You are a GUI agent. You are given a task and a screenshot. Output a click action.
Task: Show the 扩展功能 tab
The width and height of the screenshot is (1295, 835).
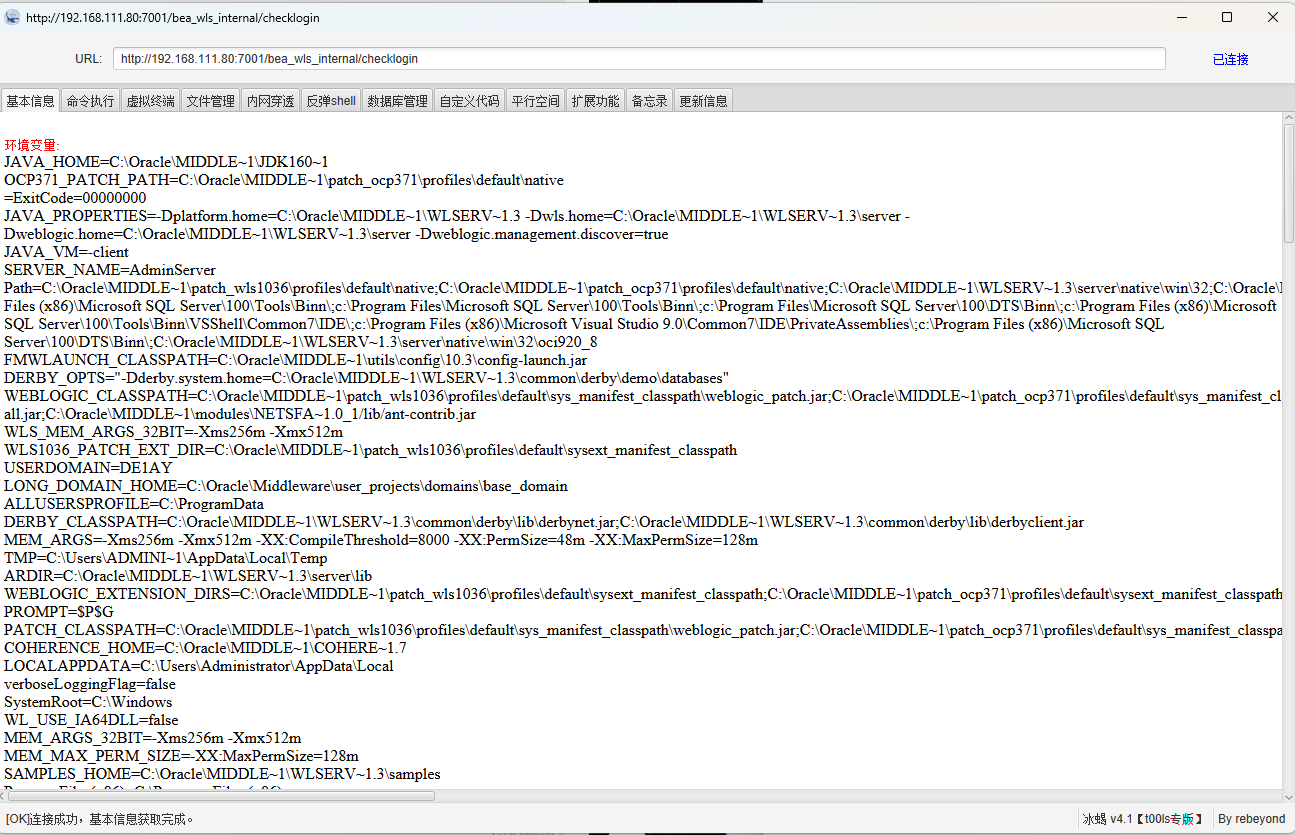[595, 101]
